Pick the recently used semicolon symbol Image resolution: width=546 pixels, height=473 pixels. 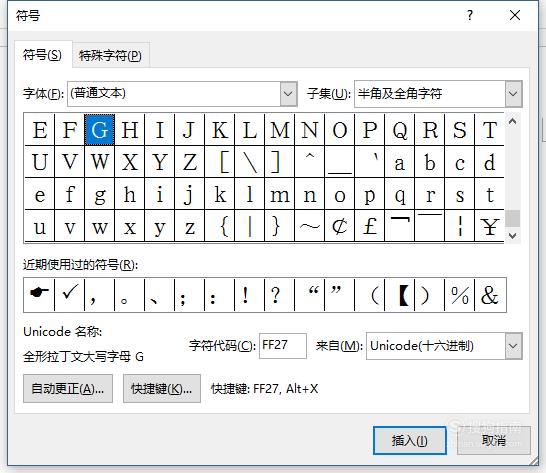point(189,295)
